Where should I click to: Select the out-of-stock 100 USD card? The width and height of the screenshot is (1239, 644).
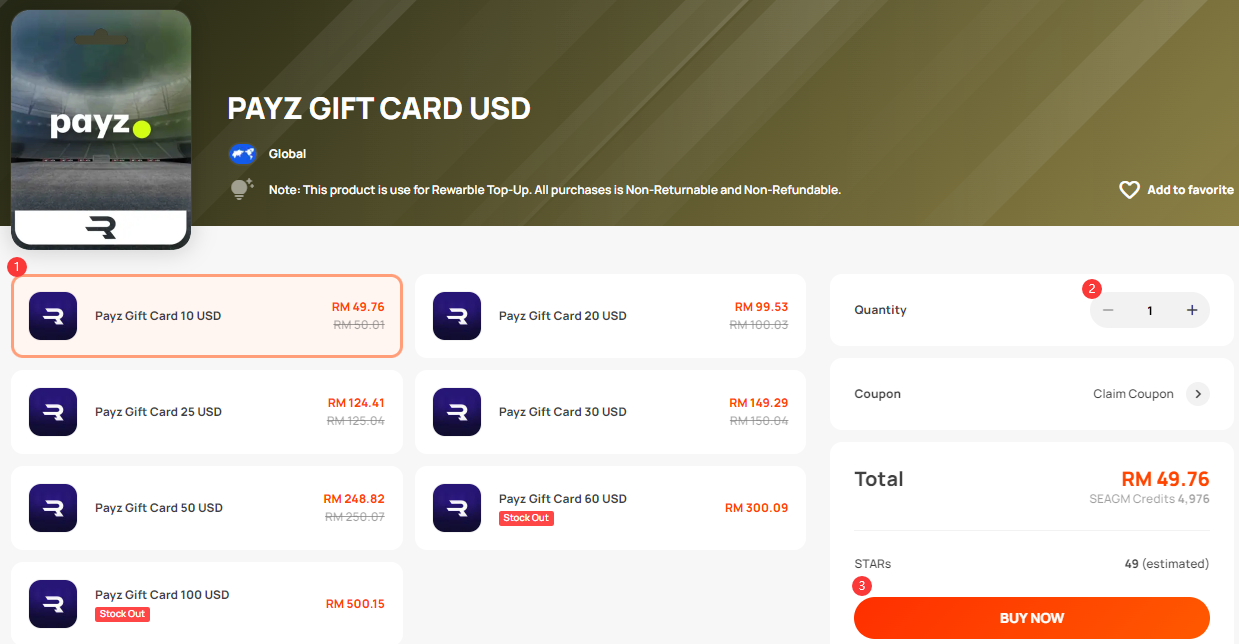207,603
